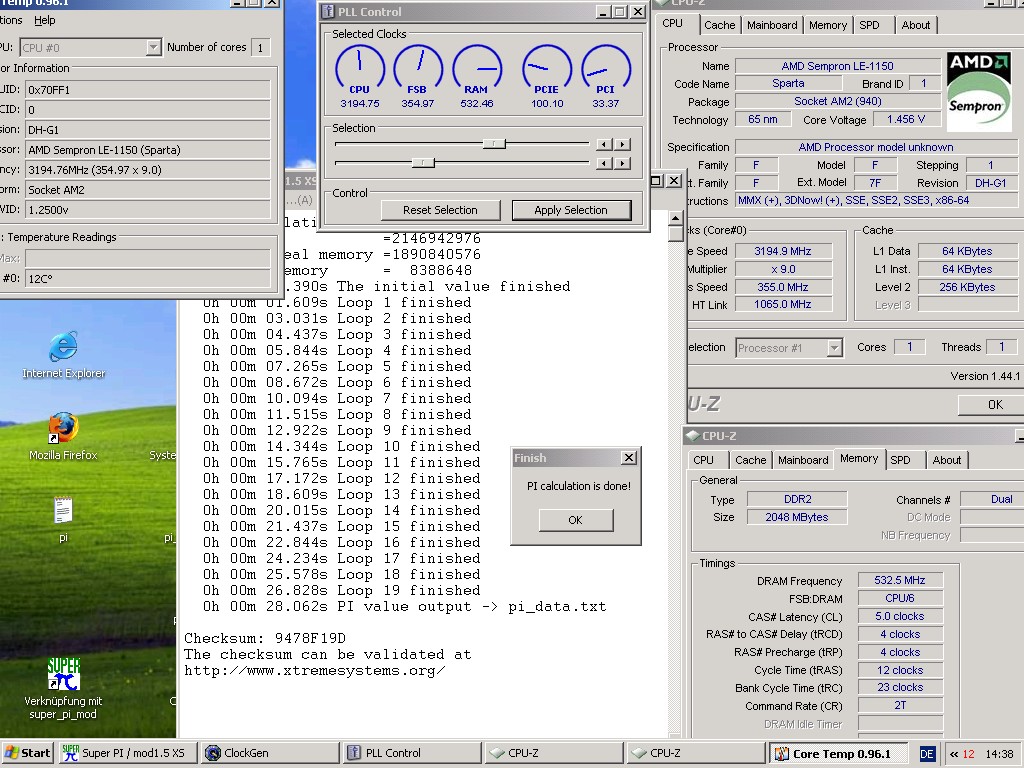Image resolution: width=1024 pixels, height=768 pixels.
Task: Click Apply Selection in PLL Control
Action: (571, 210)
